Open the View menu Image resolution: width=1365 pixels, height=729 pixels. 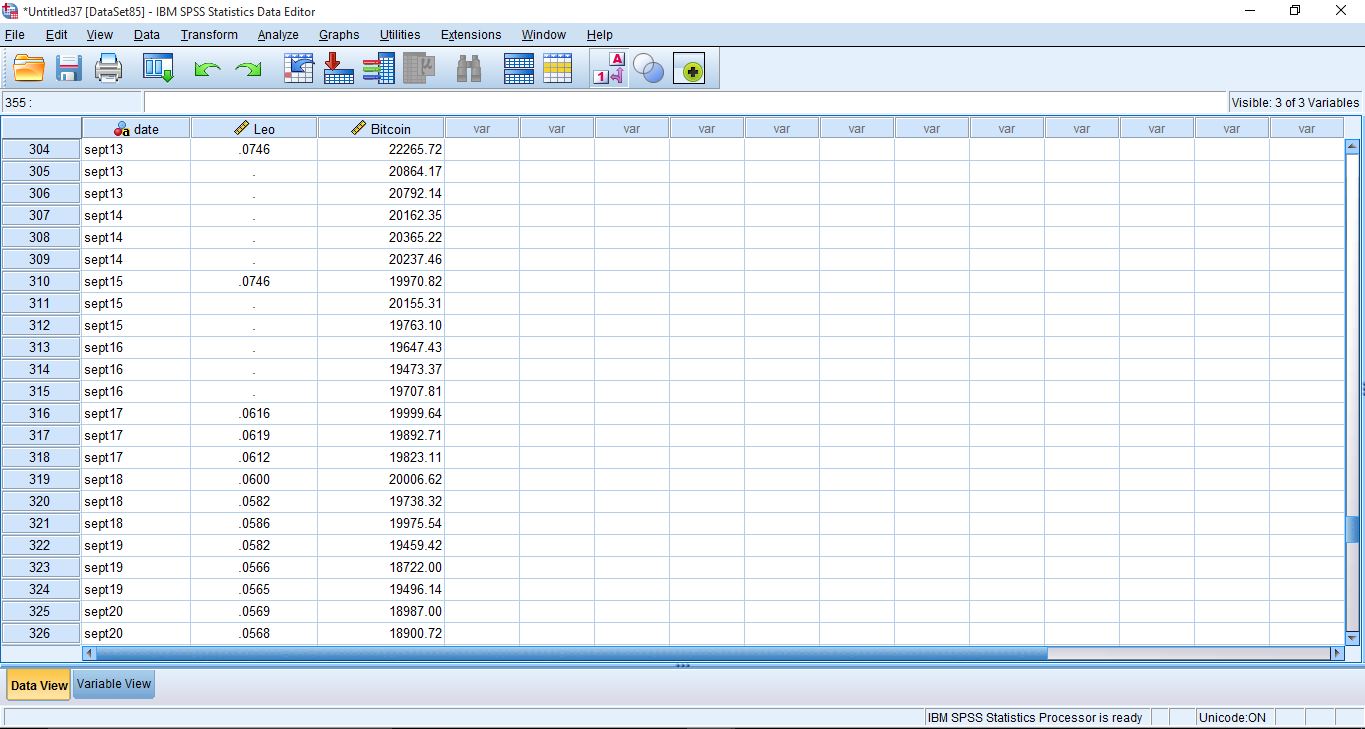[100, 34]
